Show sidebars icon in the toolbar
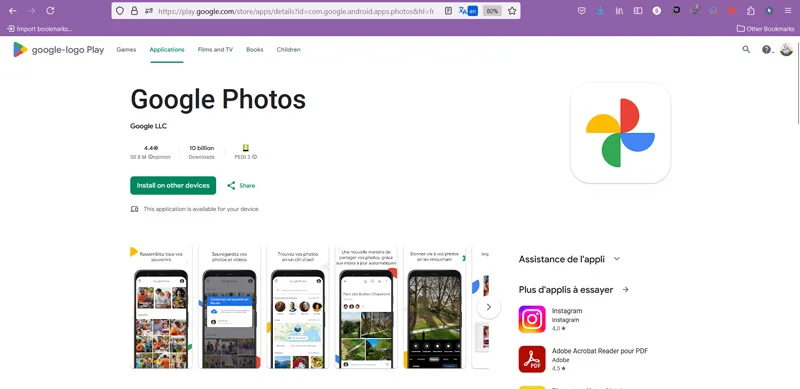The height and width of the screenshot is (389, 800). [638, 11]
